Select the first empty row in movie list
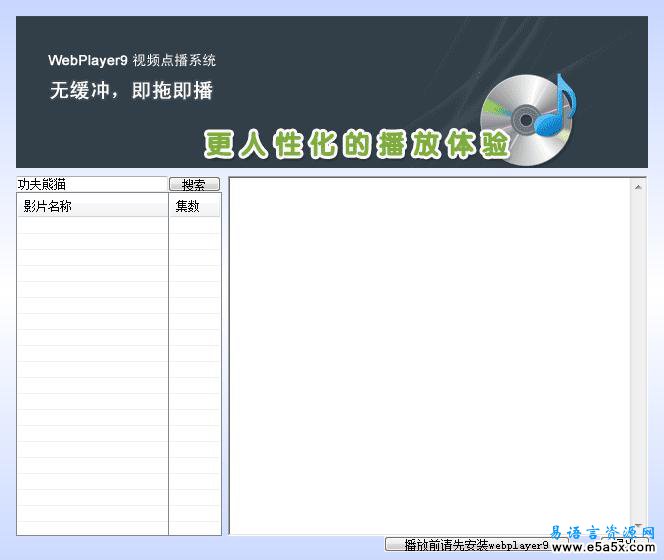 coord(92,225)
